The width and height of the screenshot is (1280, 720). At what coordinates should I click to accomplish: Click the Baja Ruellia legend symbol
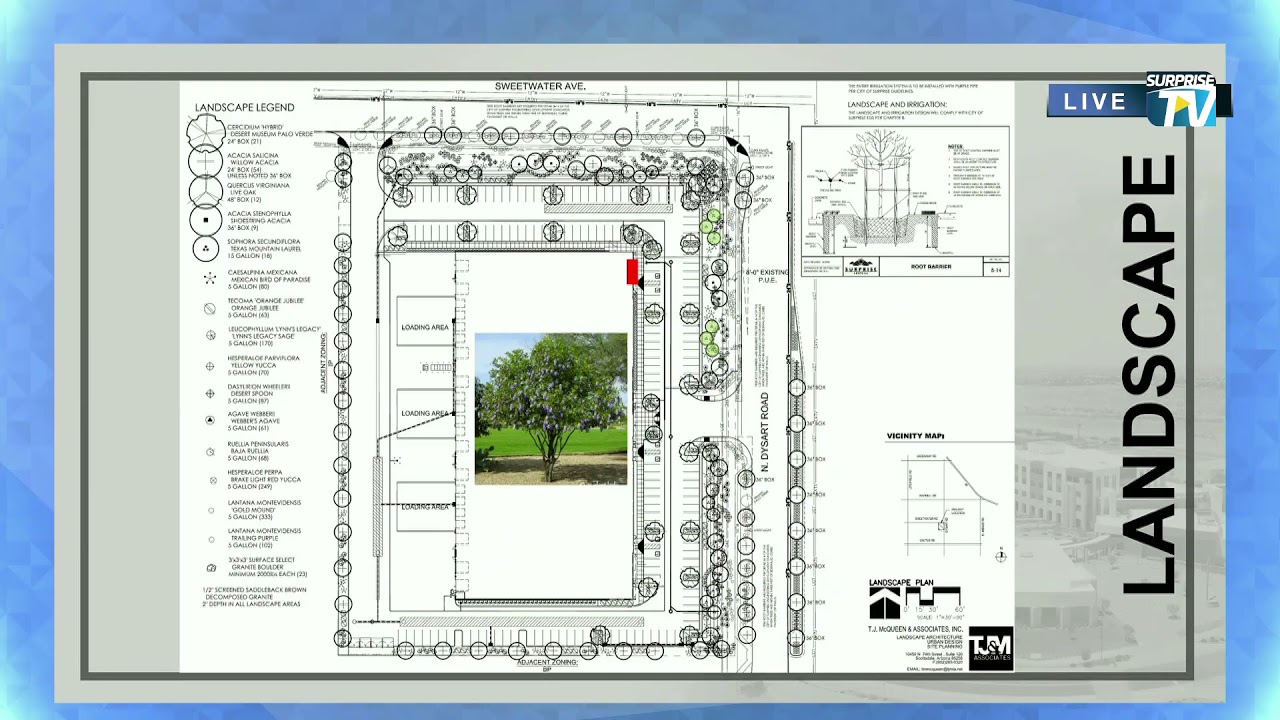(210, 451)
